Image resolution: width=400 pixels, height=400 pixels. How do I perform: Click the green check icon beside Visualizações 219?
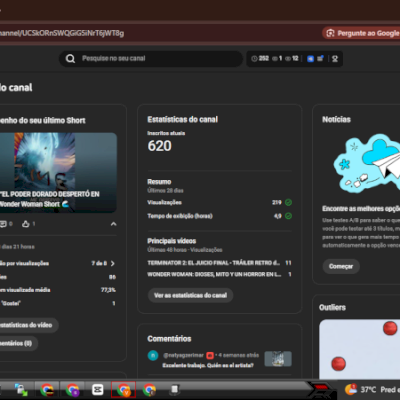289,202
